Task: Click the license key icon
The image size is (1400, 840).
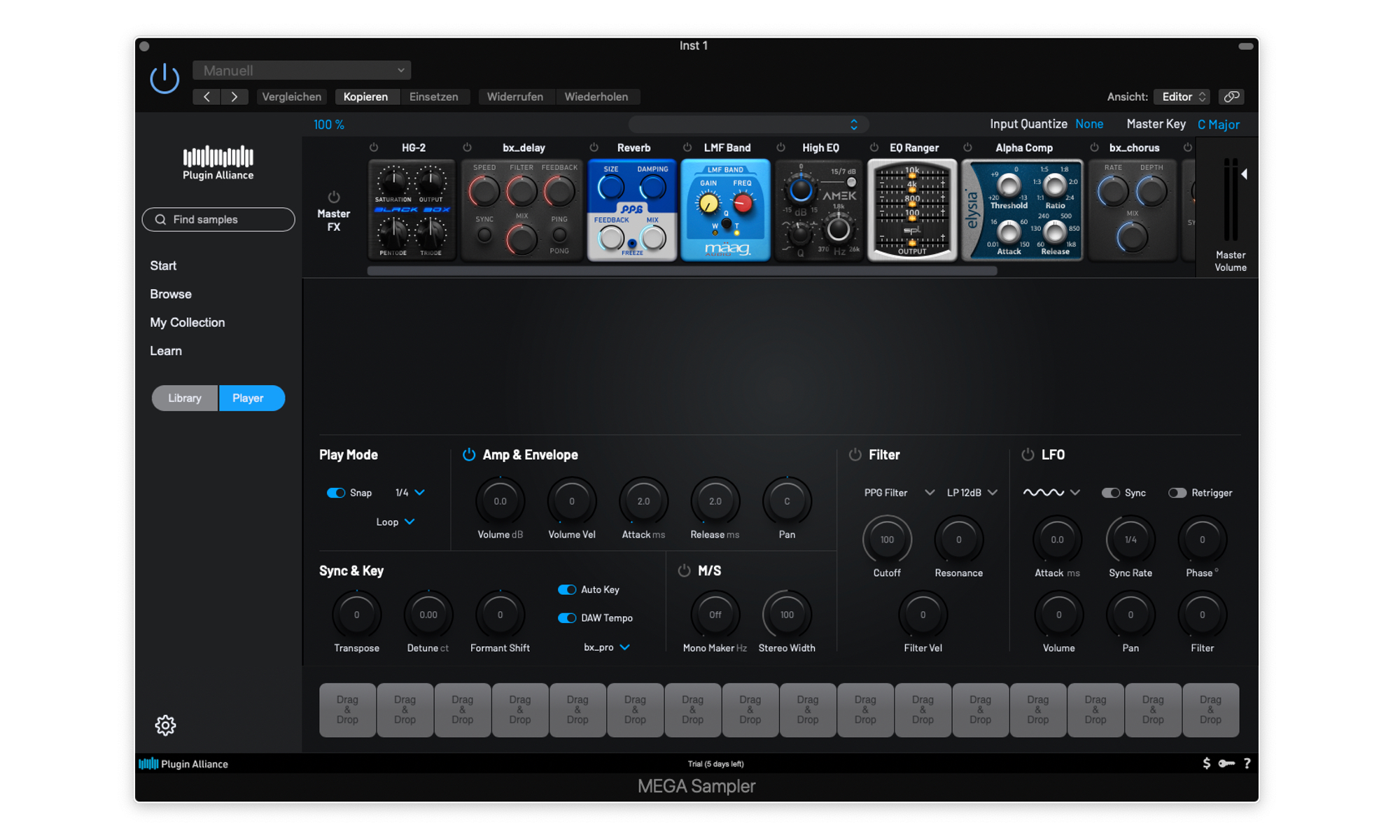Action: point(1226,764)
